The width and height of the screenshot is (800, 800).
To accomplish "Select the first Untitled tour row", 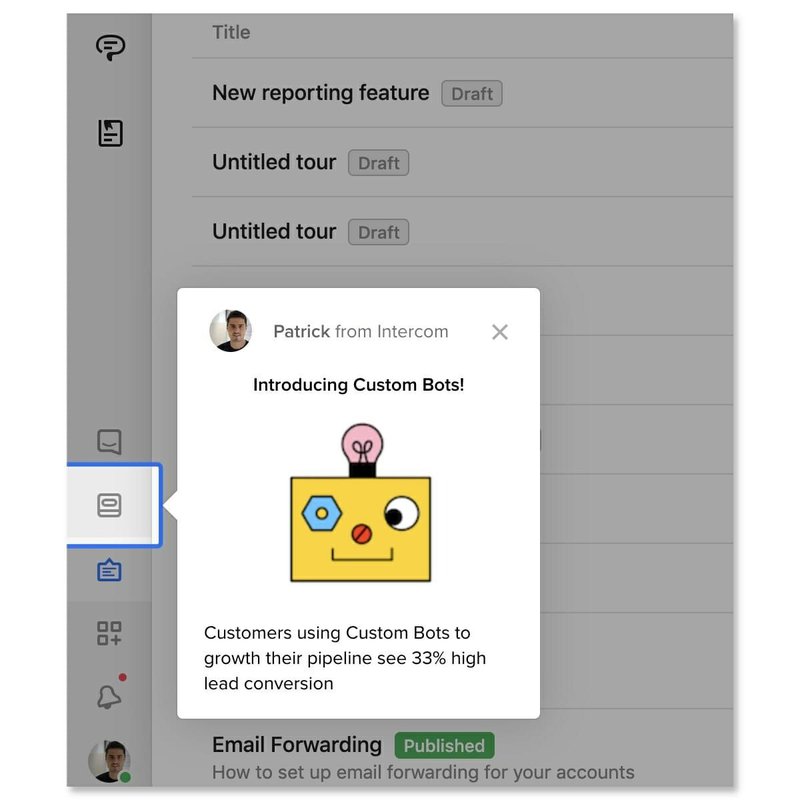I will click(273, 162).
